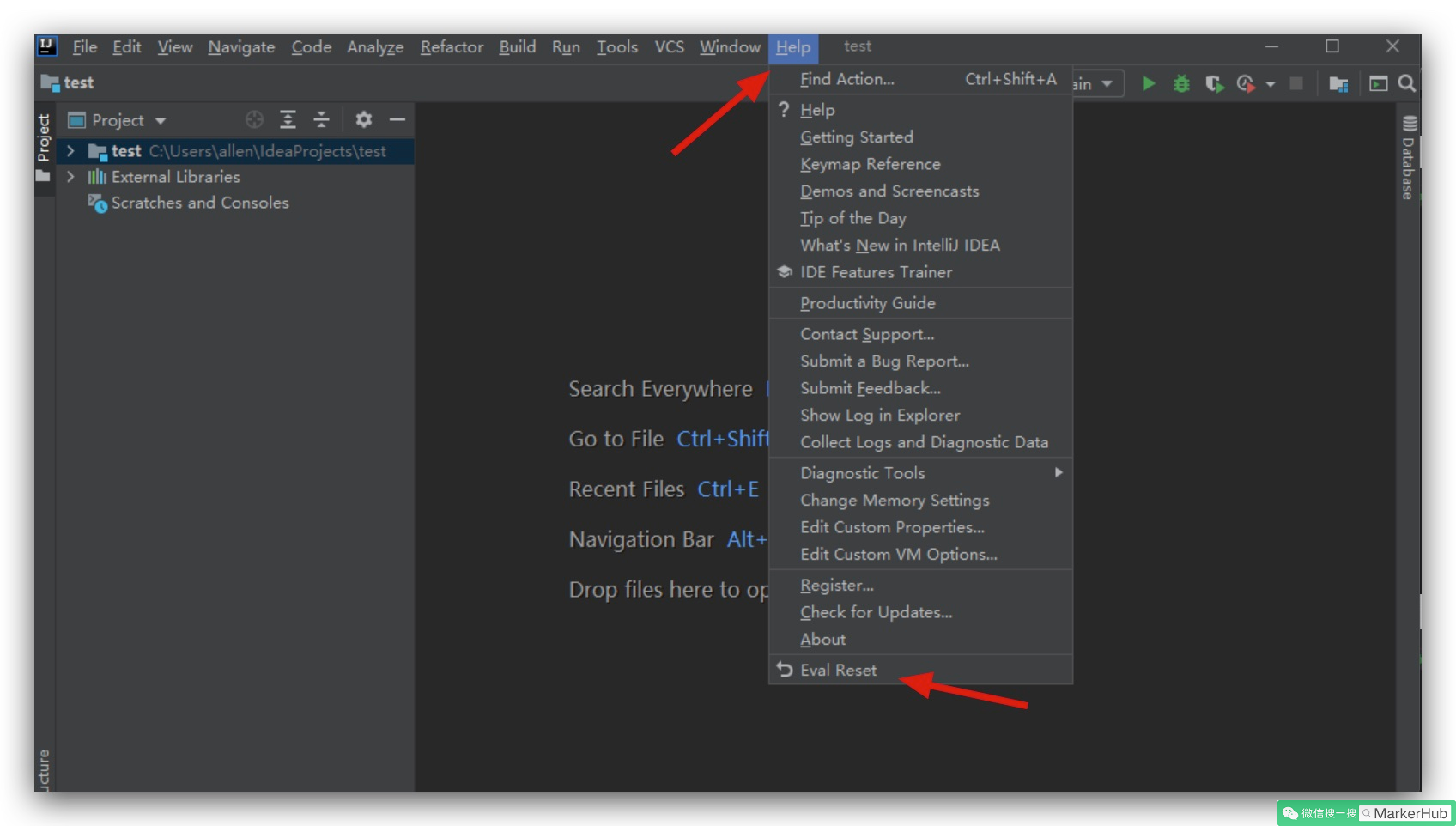Open the Navigate menu

(x=241, y=47)
